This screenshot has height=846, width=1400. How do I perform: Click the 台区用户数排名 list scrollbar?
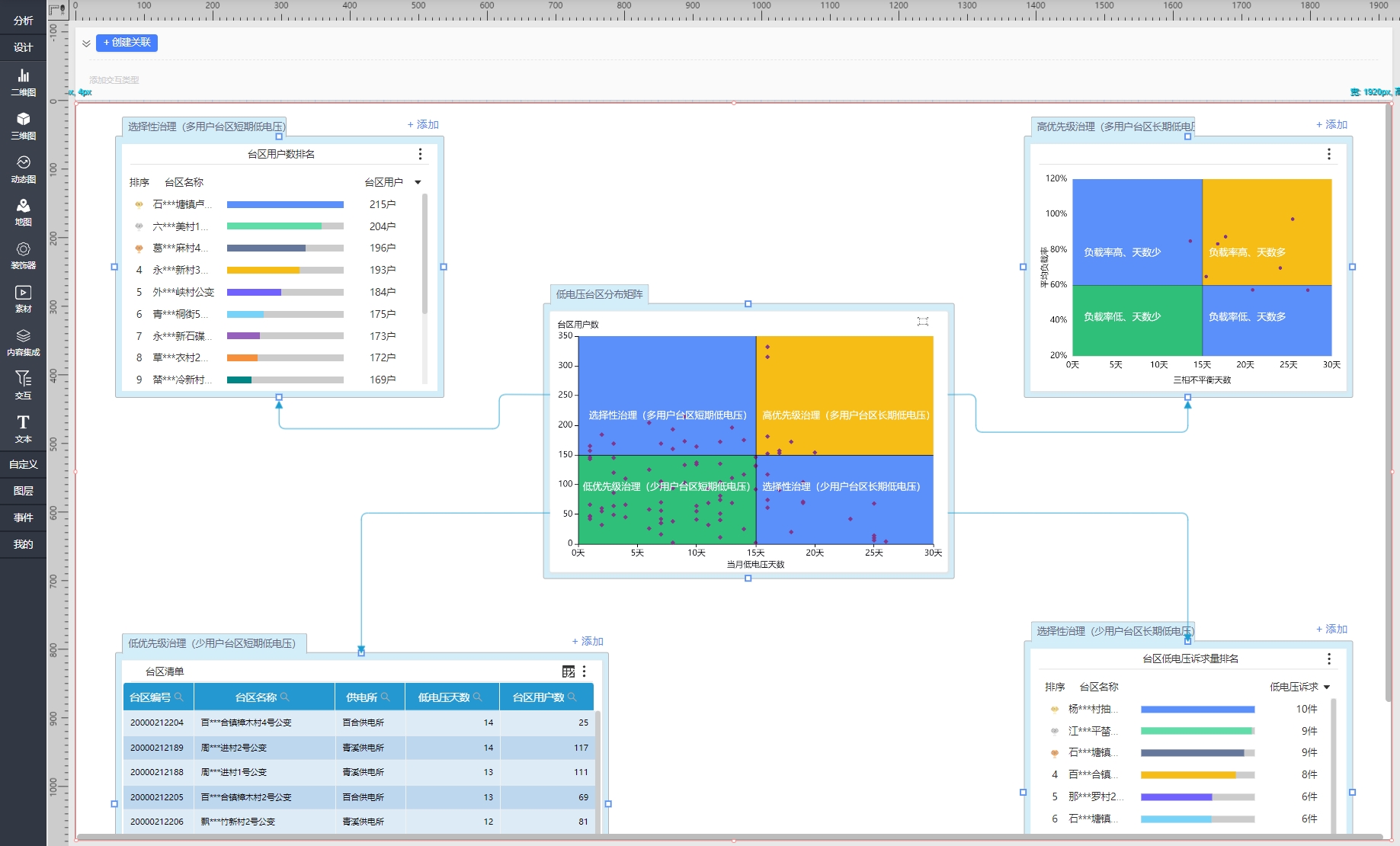point(424,252)
